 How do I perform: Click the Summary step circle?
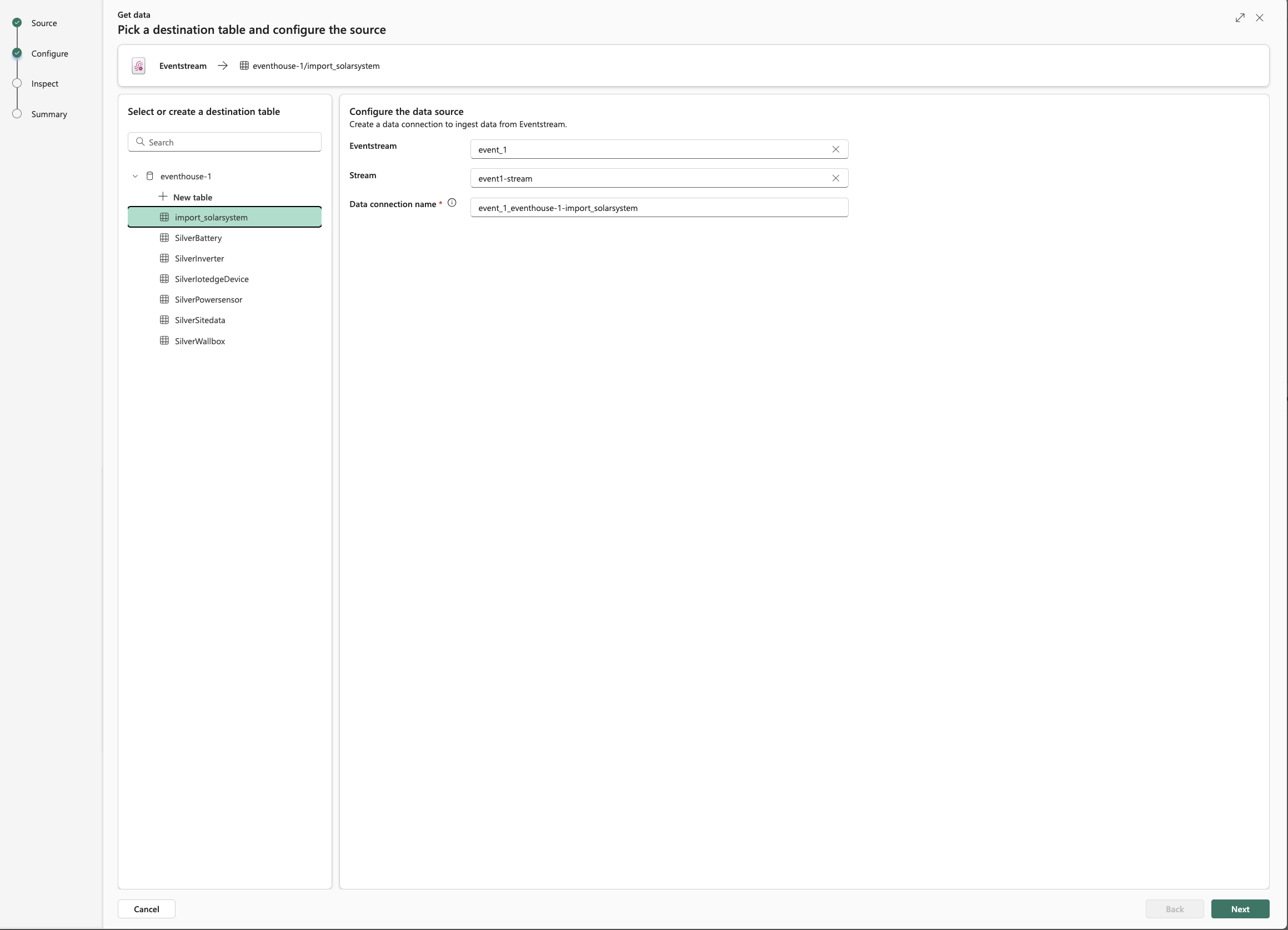pyautogui.click(x=17, y=114)
